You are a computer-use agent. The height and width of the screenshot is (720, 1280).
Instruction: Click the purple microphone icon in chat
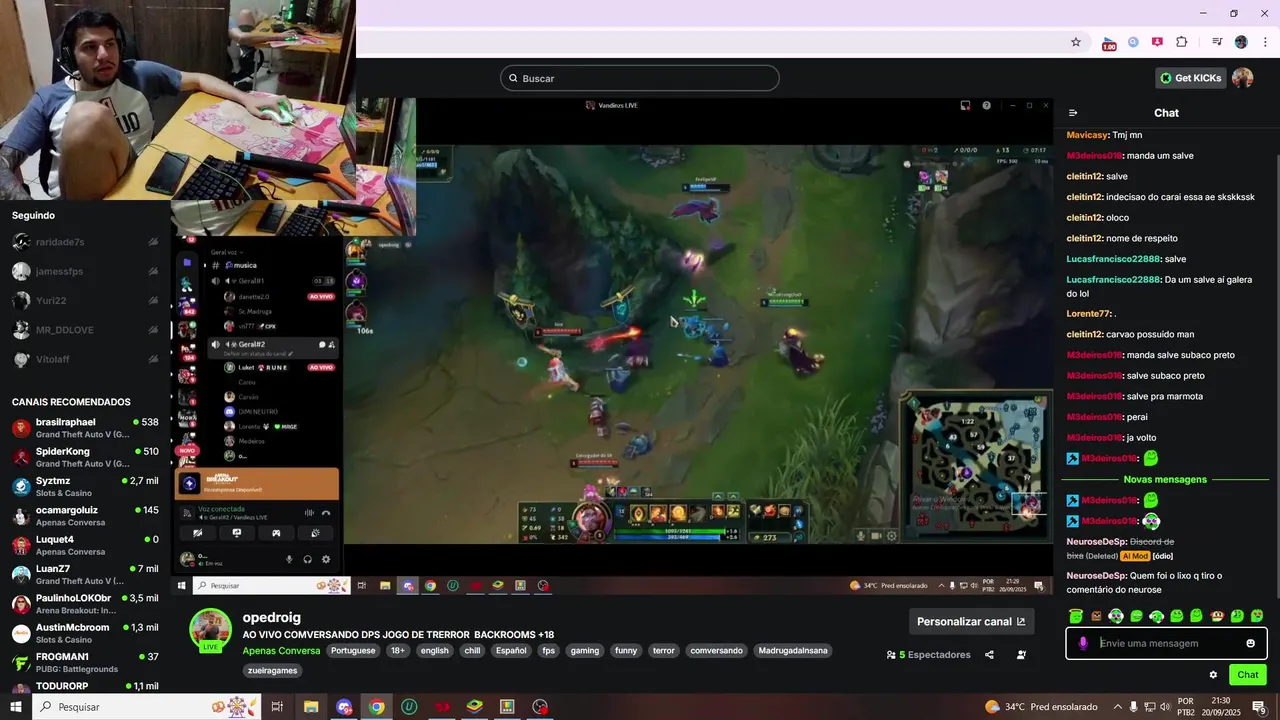pyautogui.click(x=1083, y=643)
